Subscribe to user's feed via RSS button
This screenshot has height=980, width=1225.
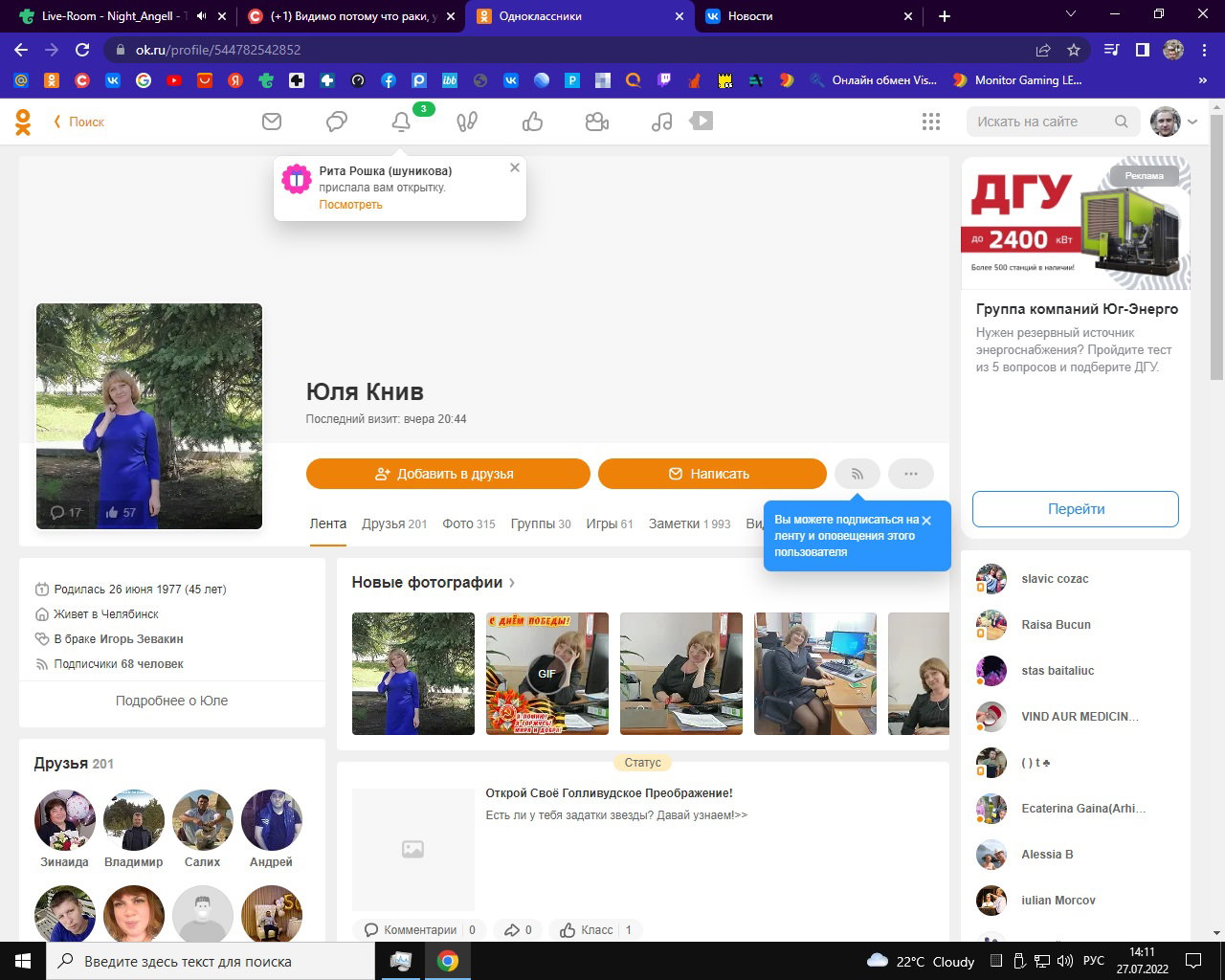point(857,474)
